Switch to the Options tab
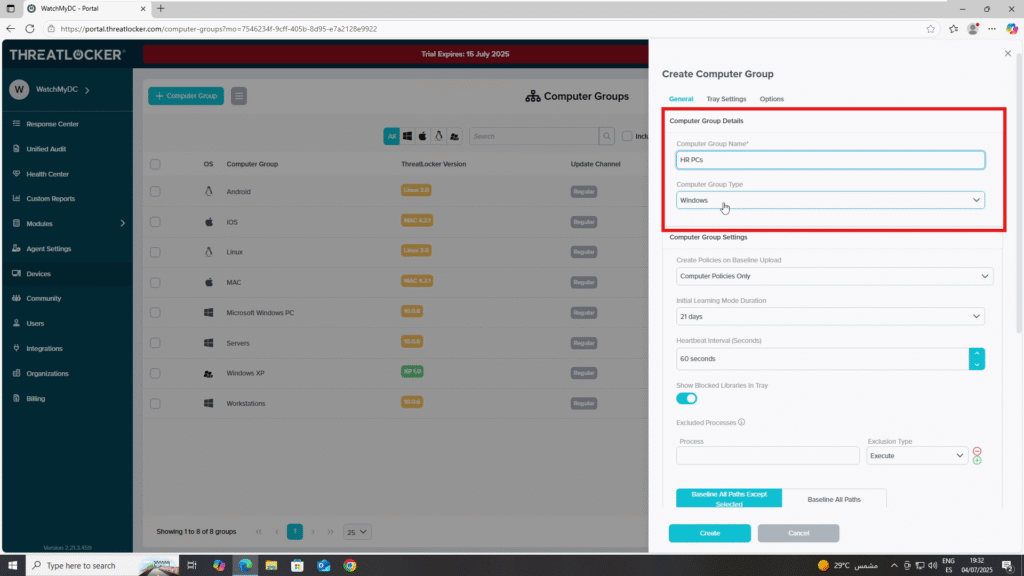Viewport: 1024px width, 576px height. tap(771, 99)
